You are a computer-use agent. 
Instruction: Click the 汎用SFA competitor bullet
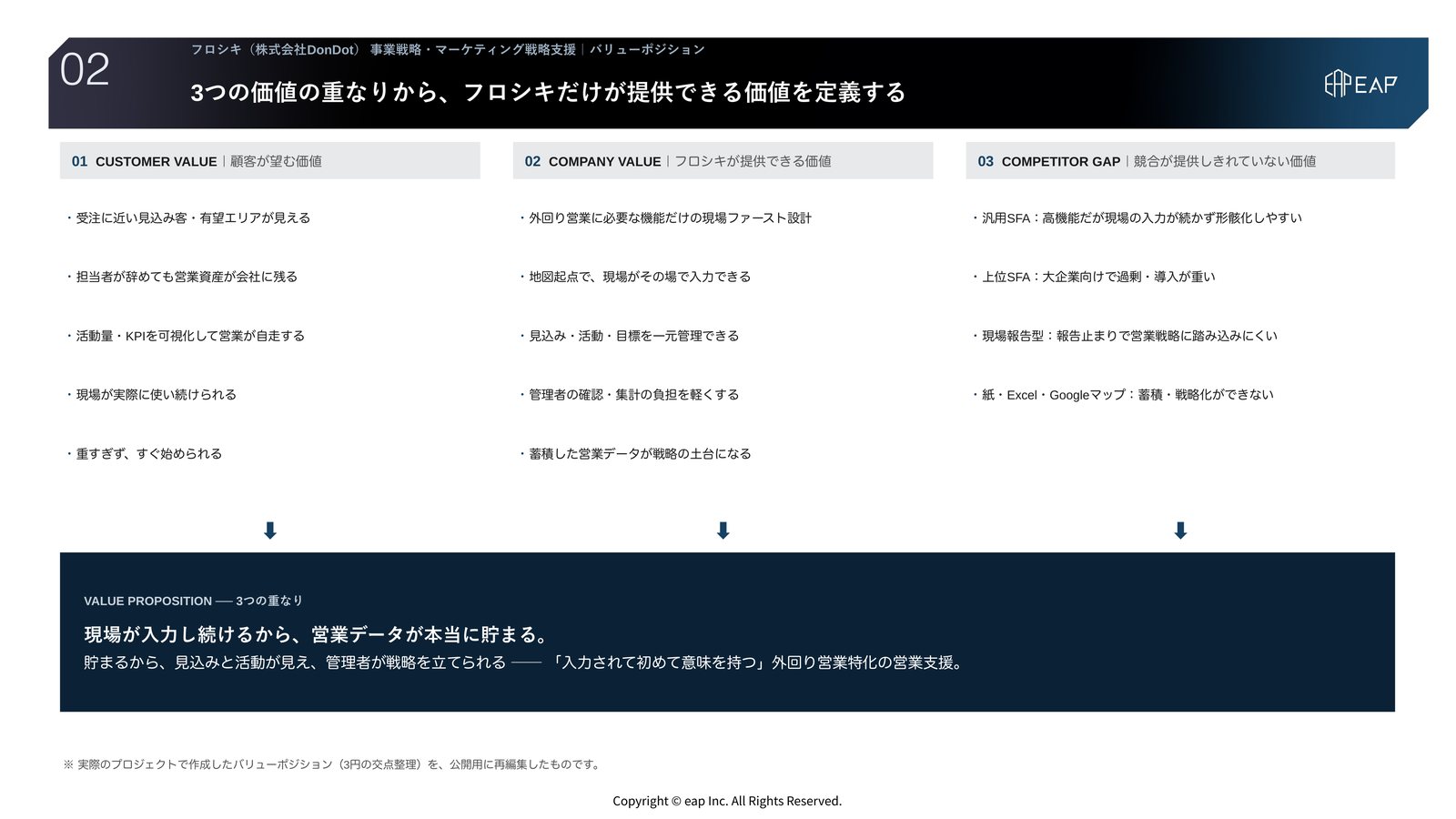(1136, 217)
